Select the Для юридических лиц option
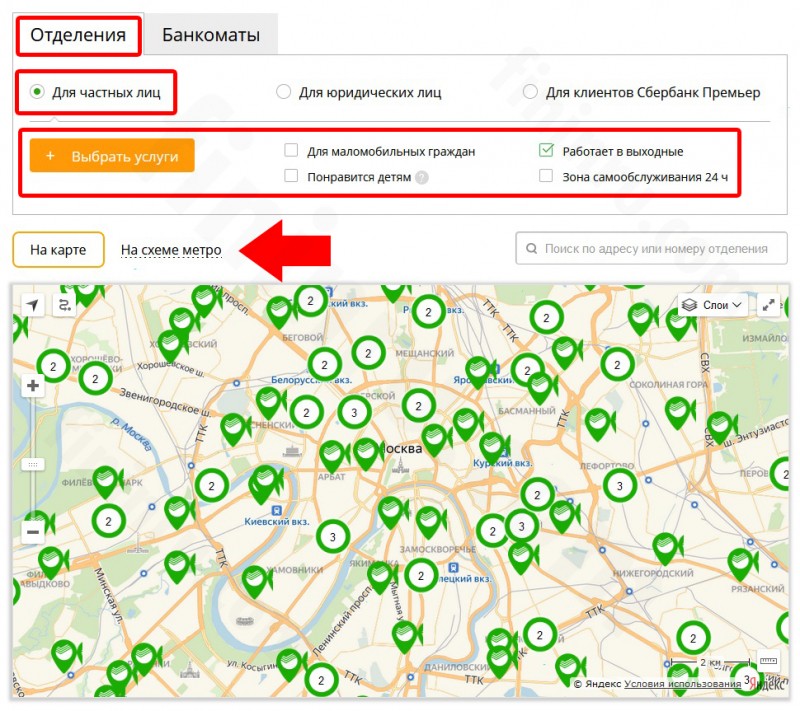Image resolution: width=800 pixels, height=711 pixels. tap(283, 92)
